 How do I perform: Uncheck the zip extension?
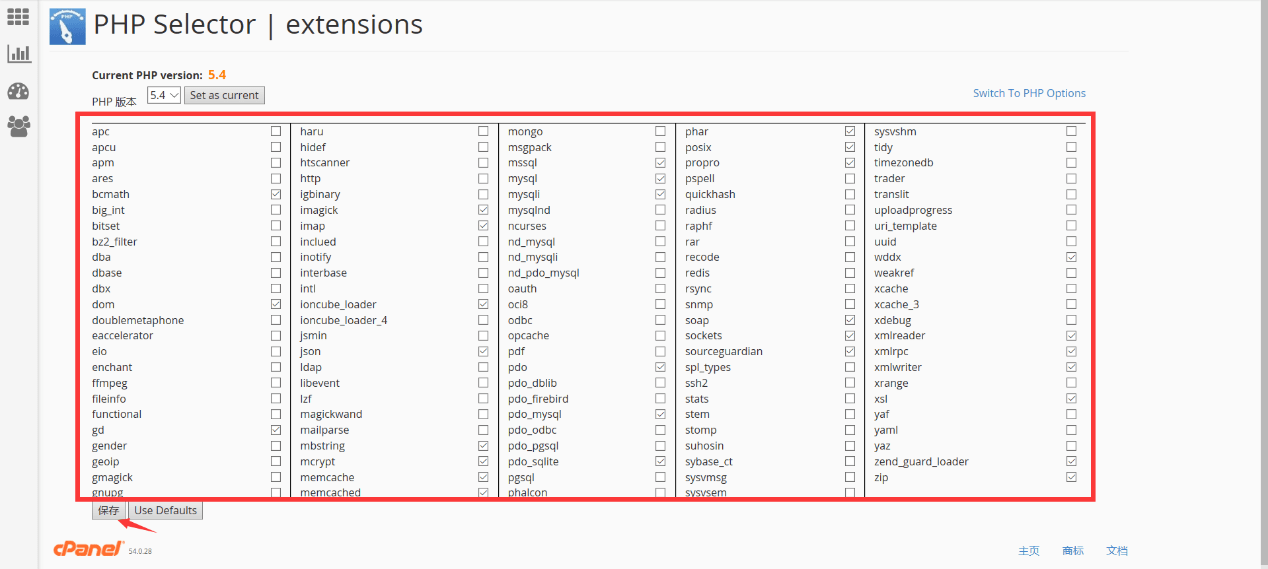1071,477
